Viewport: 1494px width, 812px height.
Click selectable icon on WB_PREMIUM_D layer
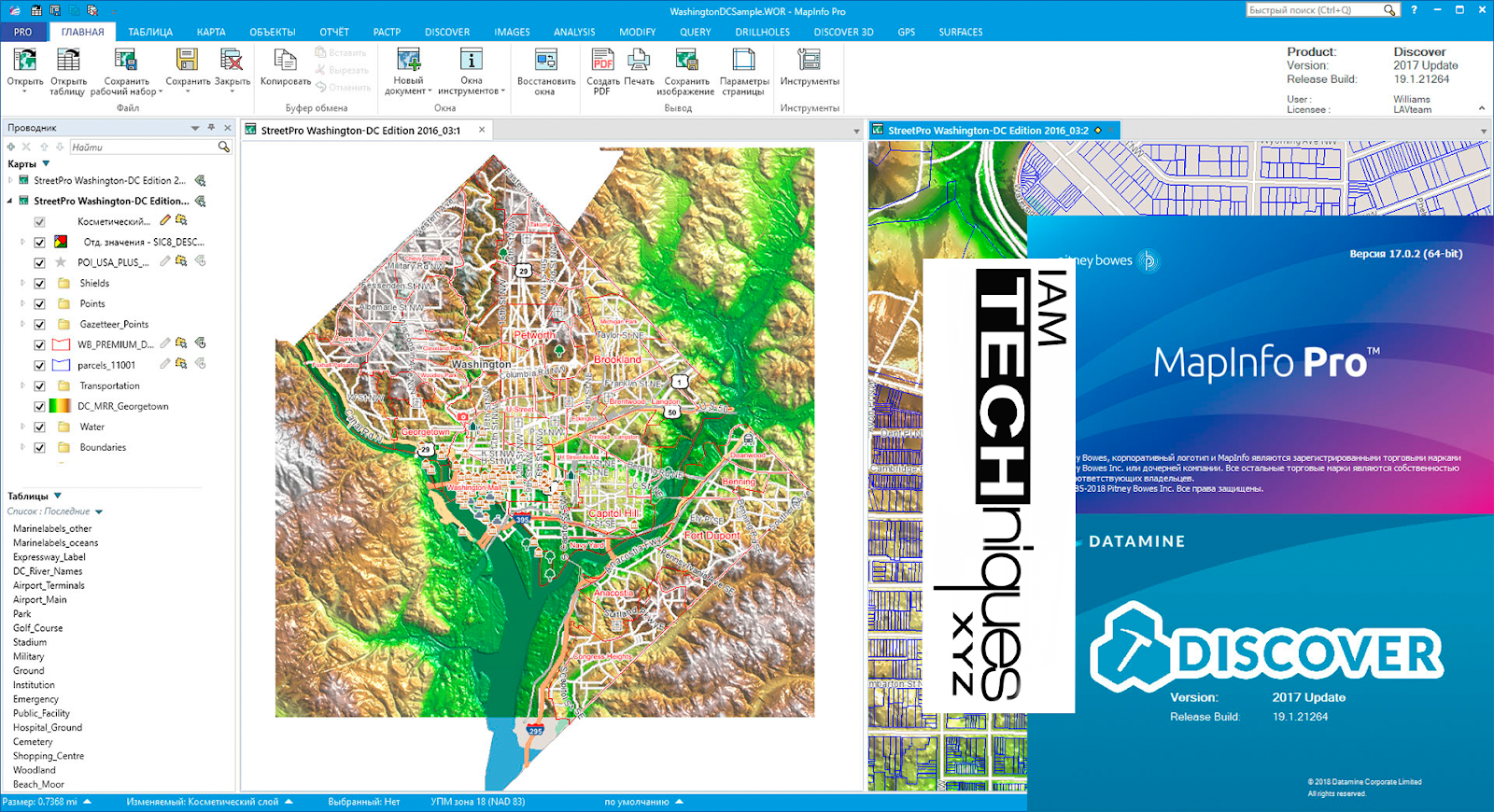tap(181, 343)
